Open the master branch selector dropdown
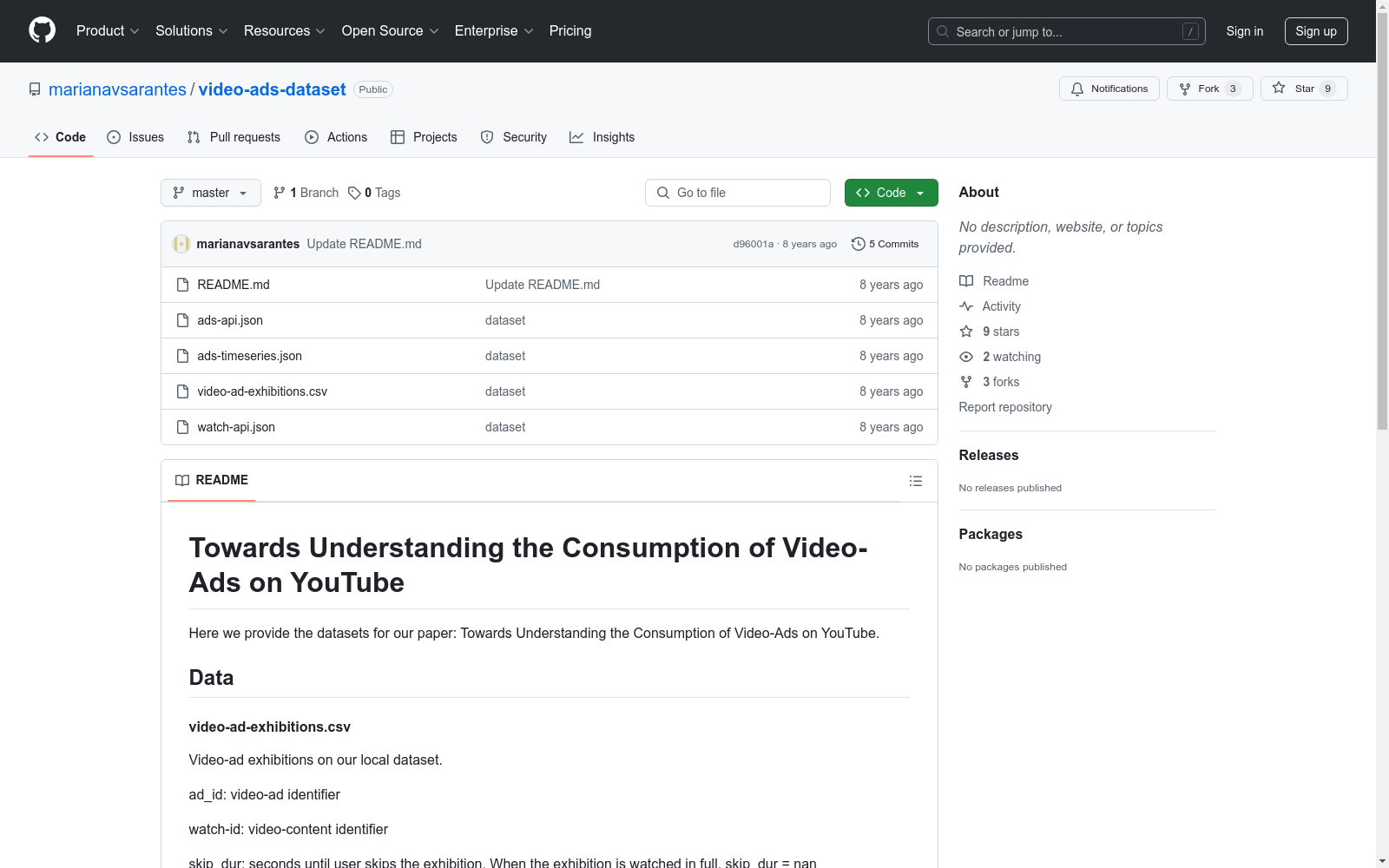Viewport: 1389px width, 868px height. tap(211, 193)
